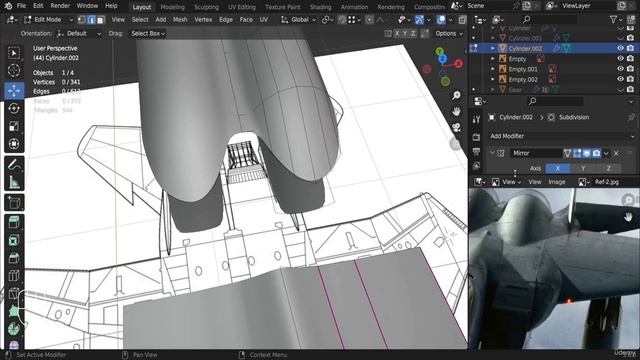This screenshot has width=640, height=360.
Task: Enable Z axis on Mirror modifier
Action: click(x=609, y=168)
